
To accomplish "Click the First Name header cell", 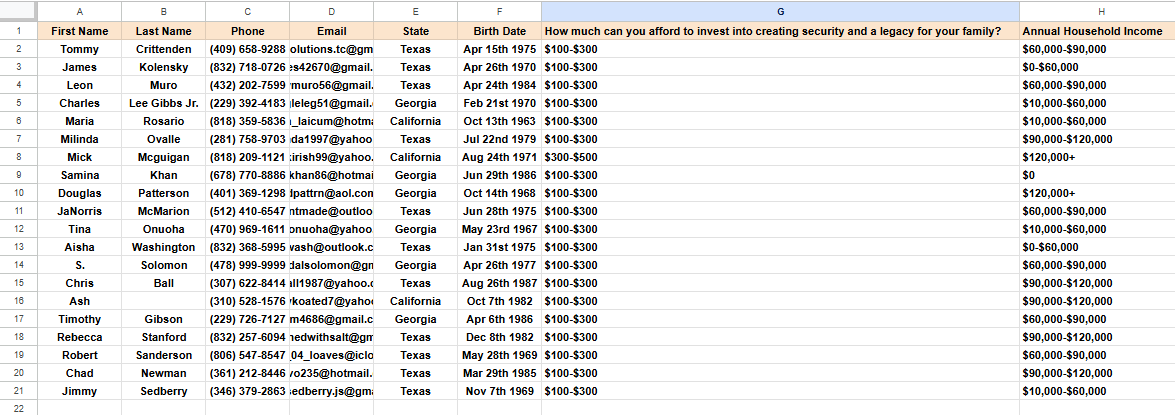I will 79,31.
